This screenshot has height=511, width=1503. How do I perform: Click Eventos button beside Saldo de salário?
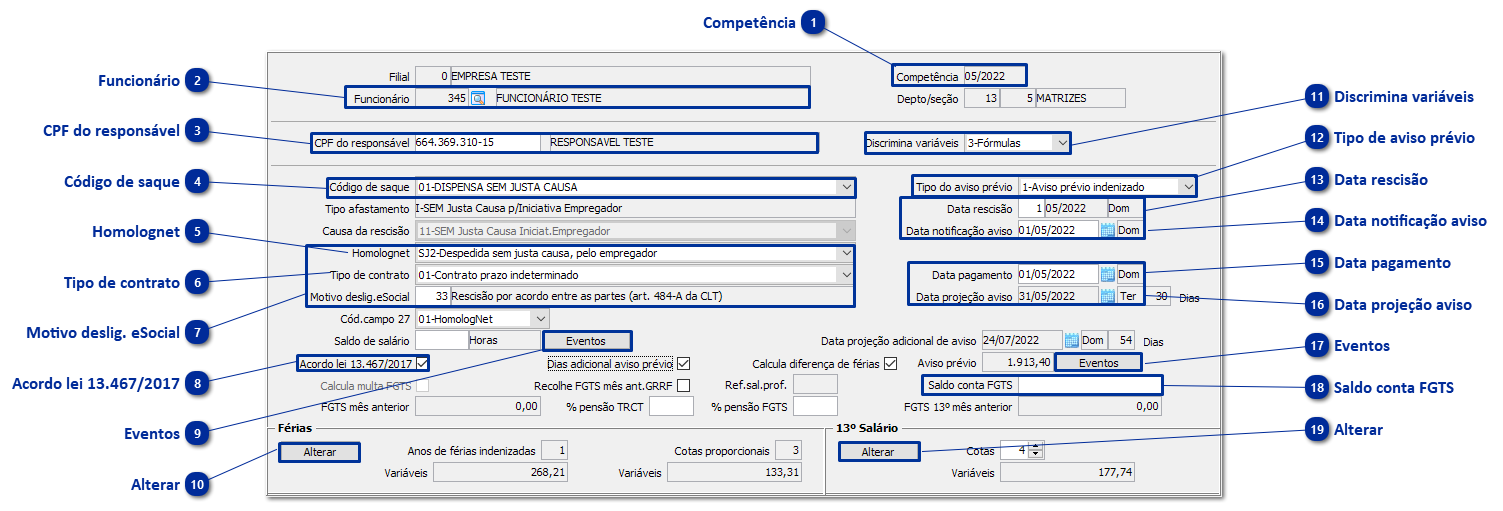click(x=586, y=341)
